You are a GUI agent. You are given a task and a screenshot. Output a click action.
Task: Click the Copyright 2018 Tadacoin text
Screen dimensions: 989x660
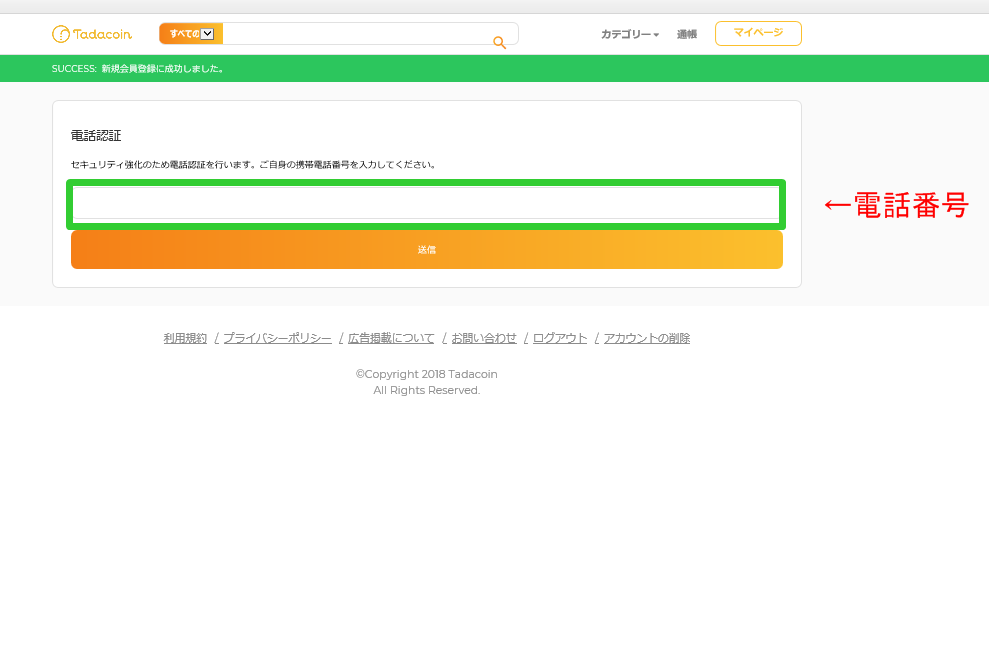426,374
